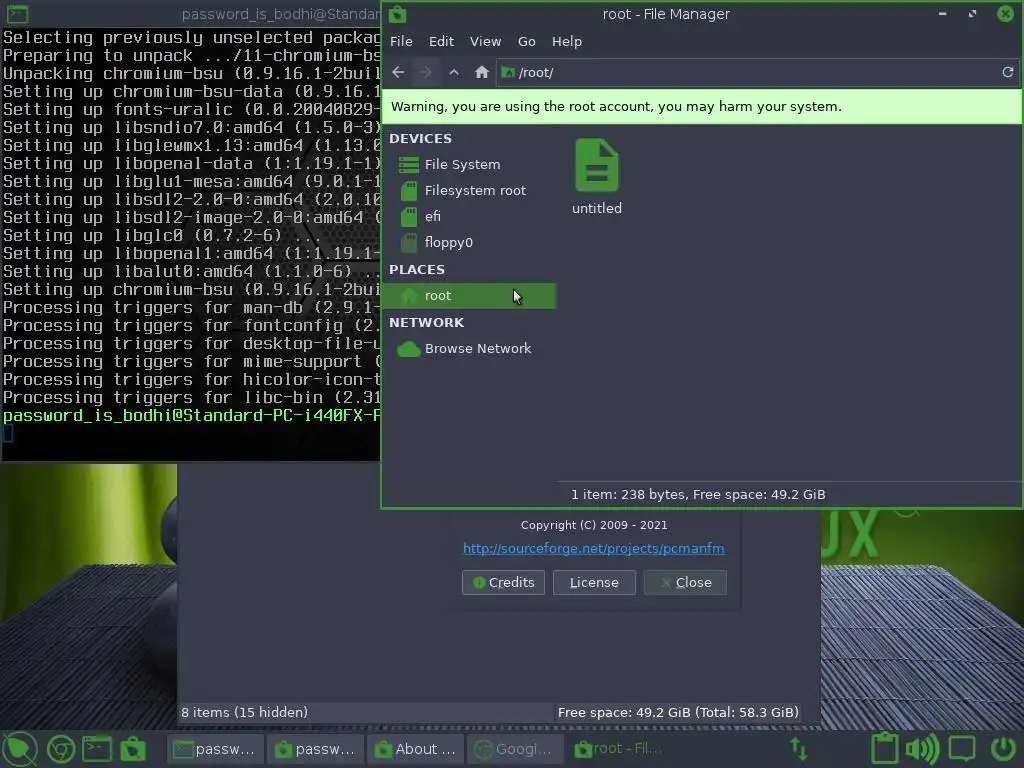Click the Credits button
Viewport: 1024px width, 768px height.
point(503,583)
